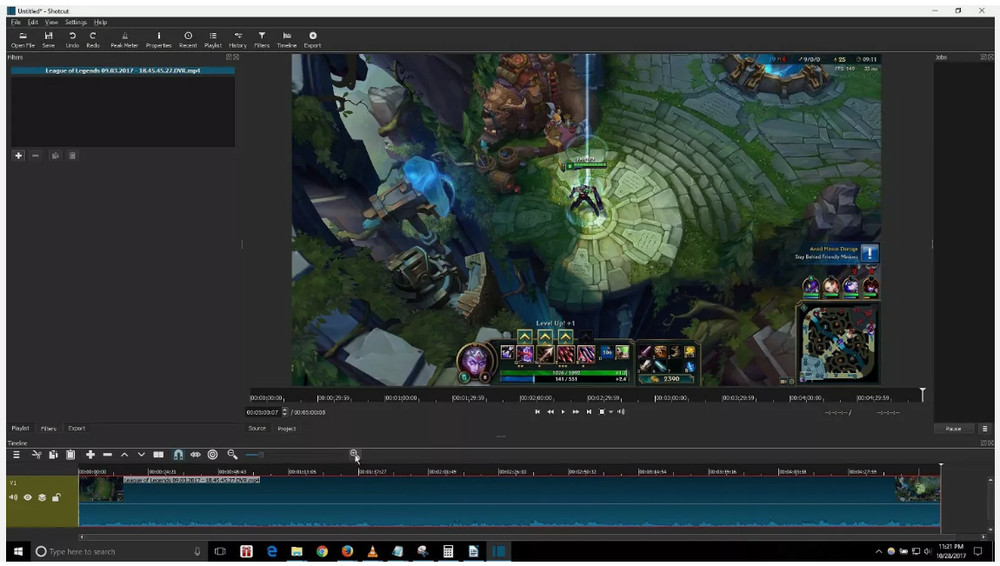Open Firefox from the Windows taskbar
This screenshot has width=1000, height=566.
(347, 551)
